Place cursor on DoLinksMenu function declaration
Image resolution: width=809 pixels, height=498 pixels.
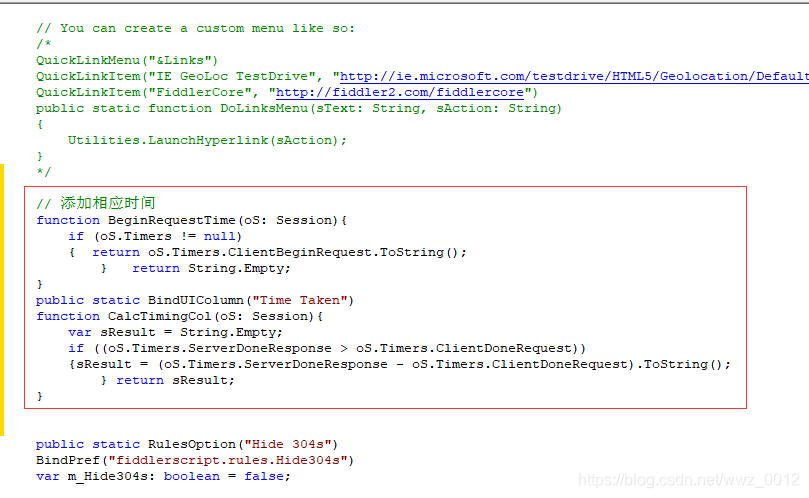point(299,108)
